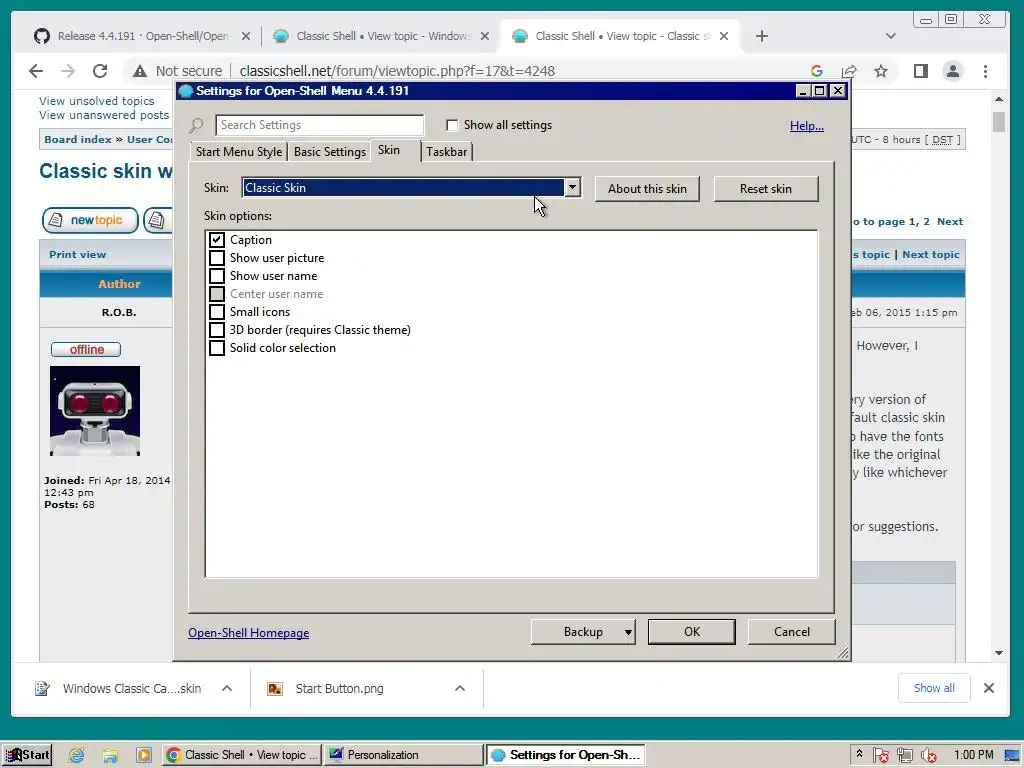Launch media player from taskbar
This screenshot has height=768, width=1024.
pyautogui.click(x=144, y=755)
